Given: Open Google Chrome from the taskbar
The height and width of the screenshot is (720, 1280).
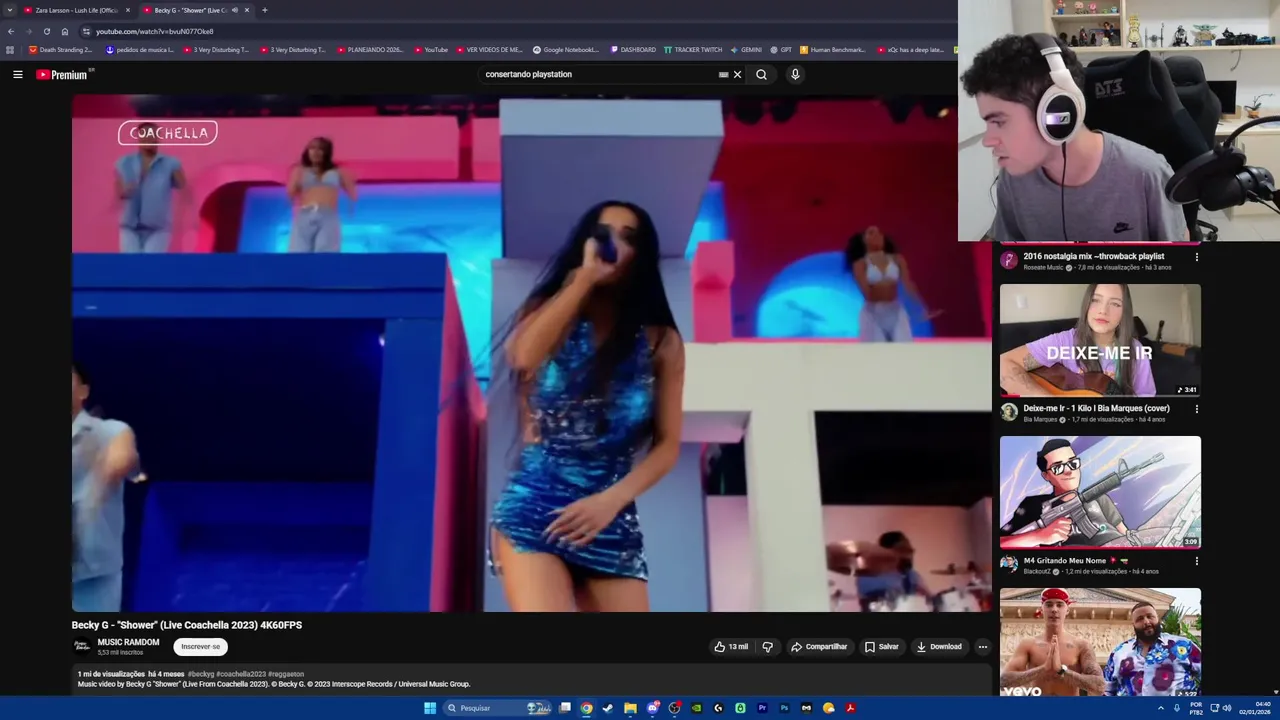Looking at the screenshot, I should (x=586, y=708).
